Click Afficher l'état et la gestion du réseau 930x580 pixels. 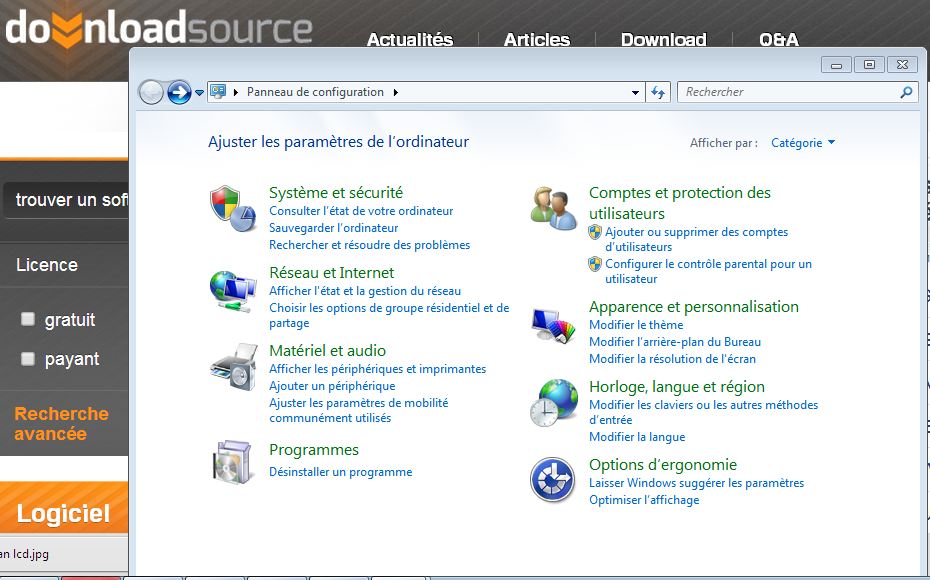(x=365, y=291)
